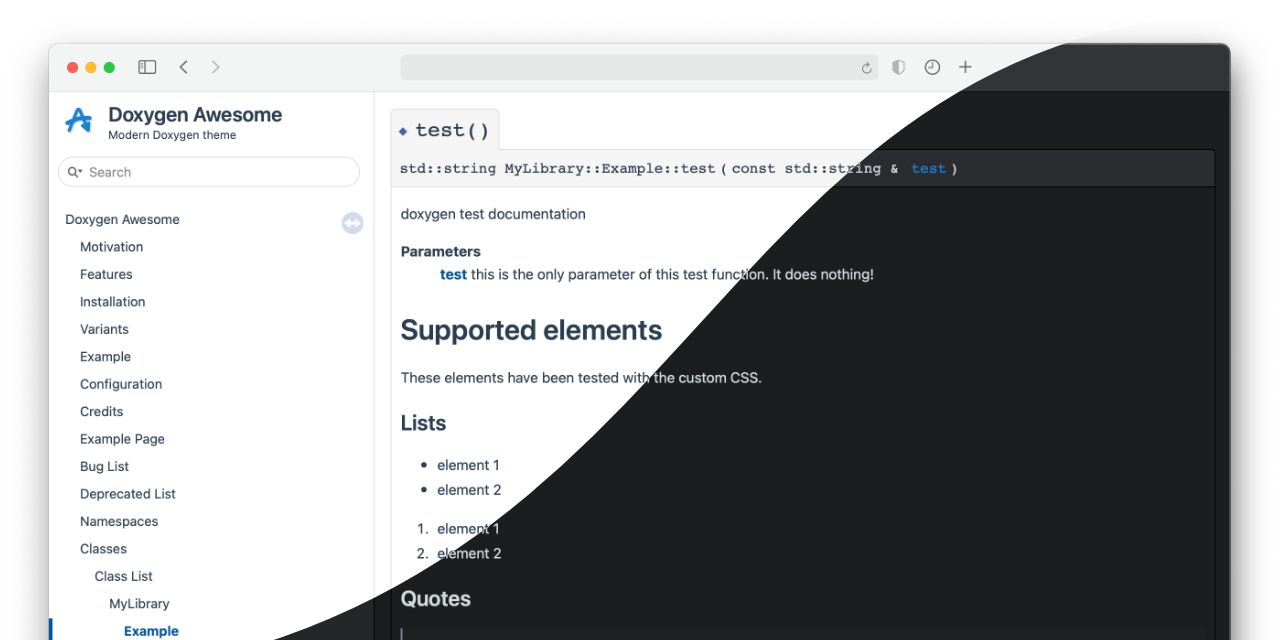Switch to the test() tab

coord(444,129)
